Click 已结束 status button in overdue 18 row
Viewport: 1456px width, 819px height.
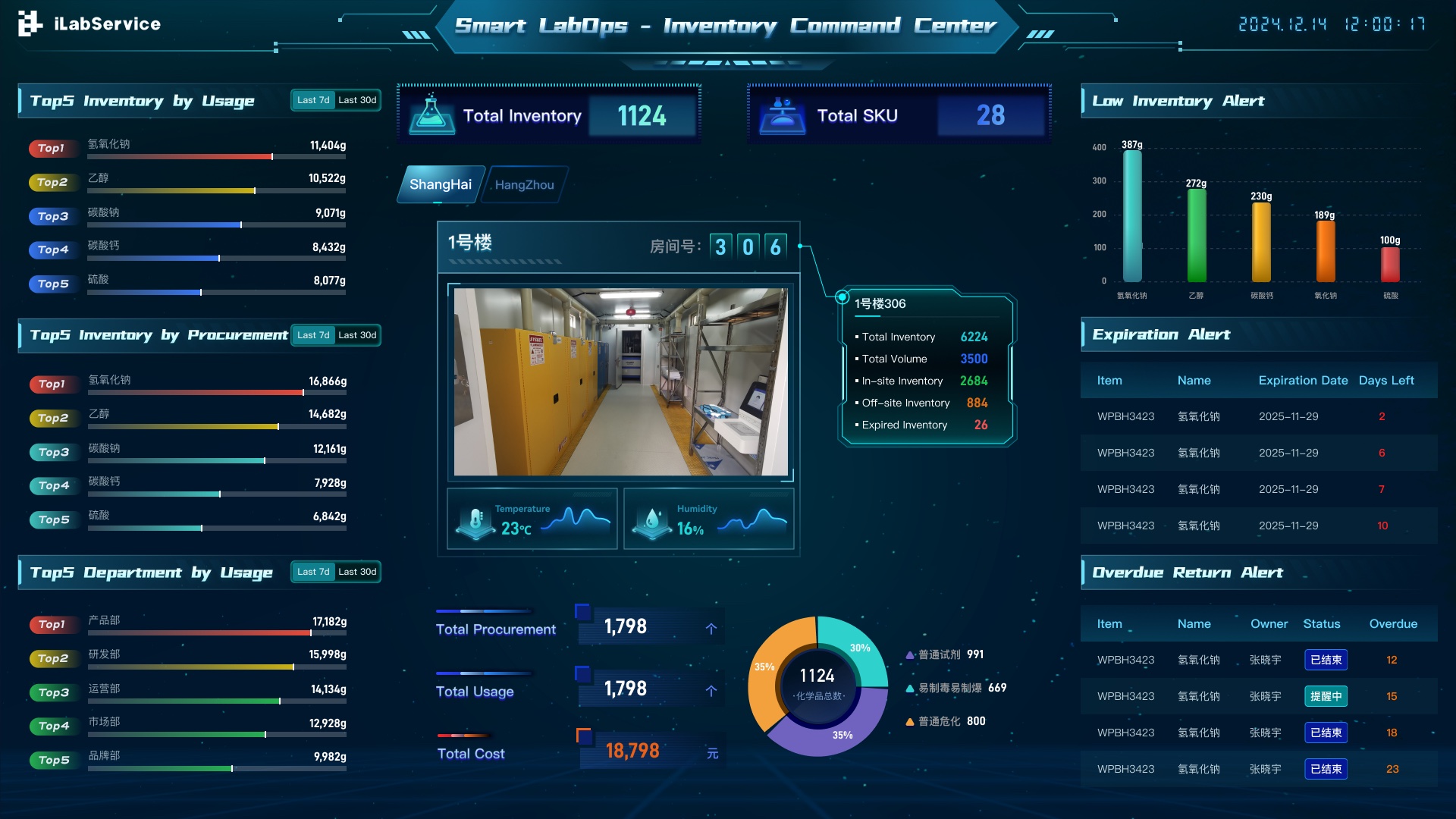[1326, 733]
